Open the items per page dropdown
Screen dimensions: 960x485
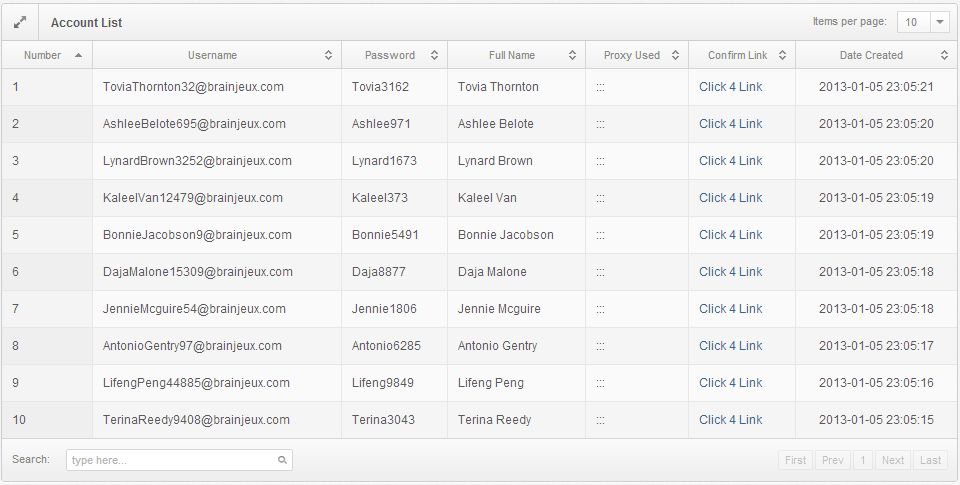click(x=940, y=22)
